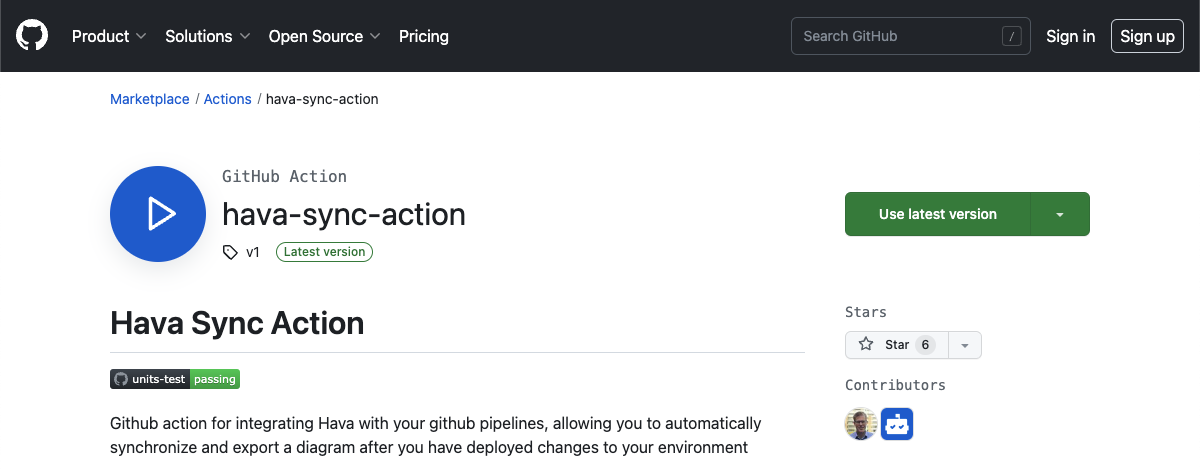
Task: Click the star icon in Stars
Action: click(866, 345)
